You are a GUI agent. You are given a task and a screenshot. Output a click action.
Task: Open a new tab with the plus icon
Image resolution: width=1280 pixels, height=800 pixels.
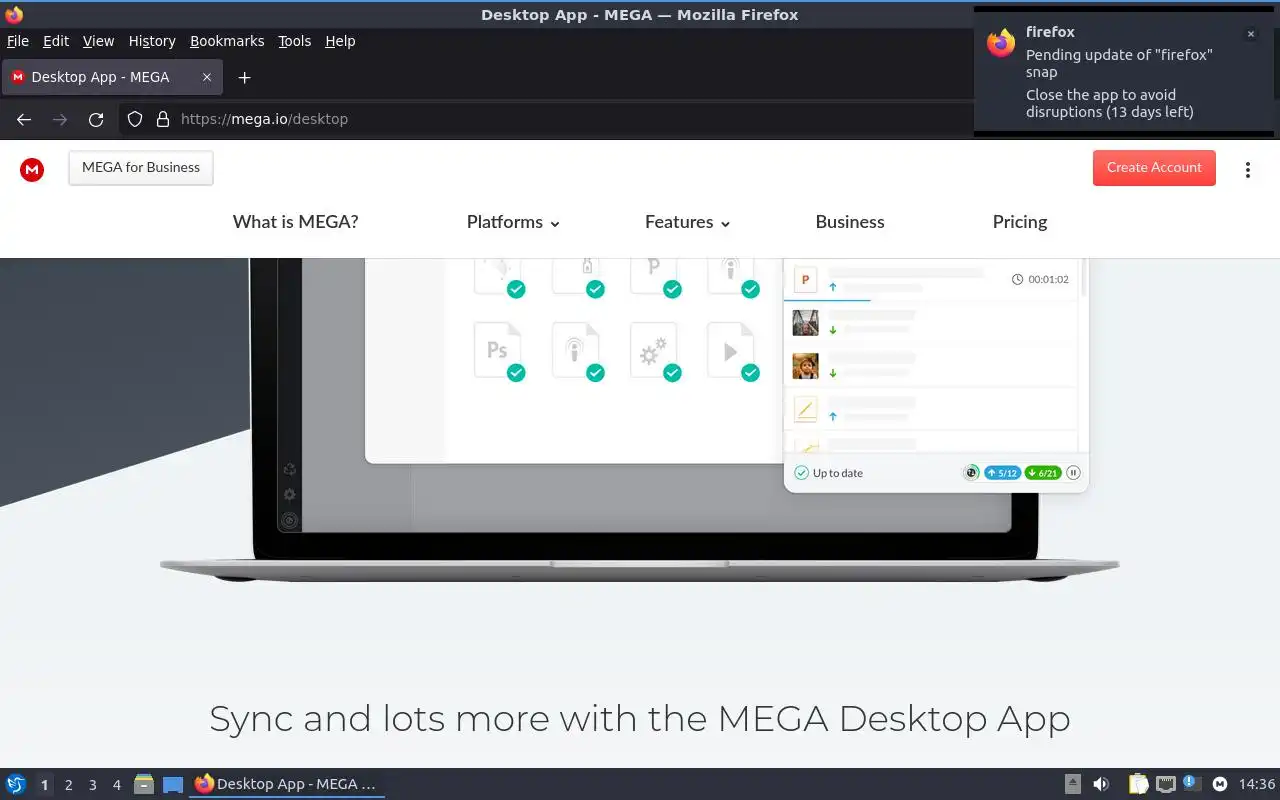(244, 77)
